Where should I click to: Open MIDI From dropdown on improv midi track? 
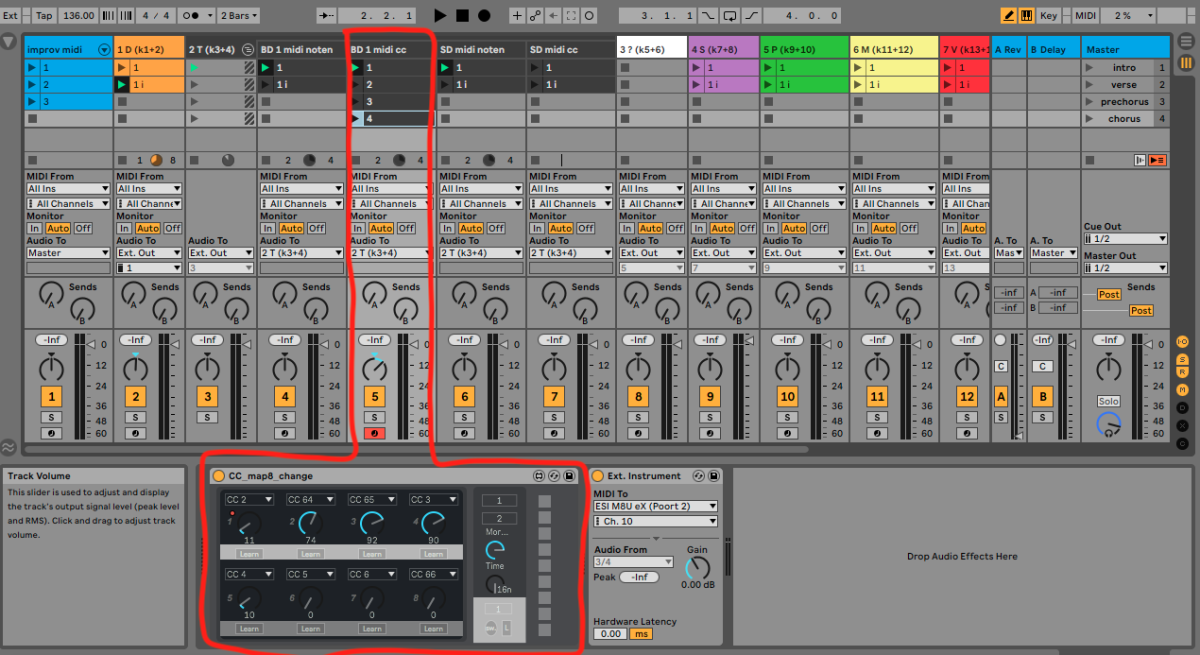click(68, 188)
